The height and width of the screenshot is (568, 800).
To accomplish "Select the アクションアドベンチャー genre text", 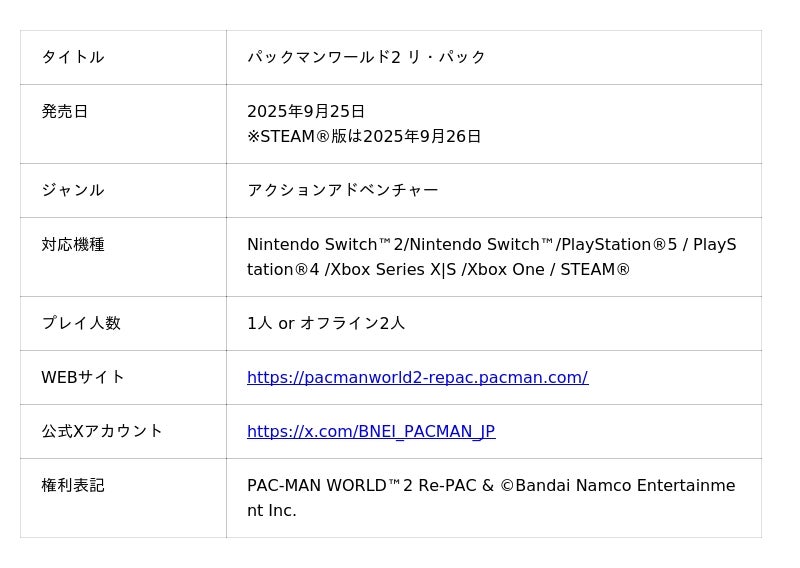I will (x=342, y=190).
